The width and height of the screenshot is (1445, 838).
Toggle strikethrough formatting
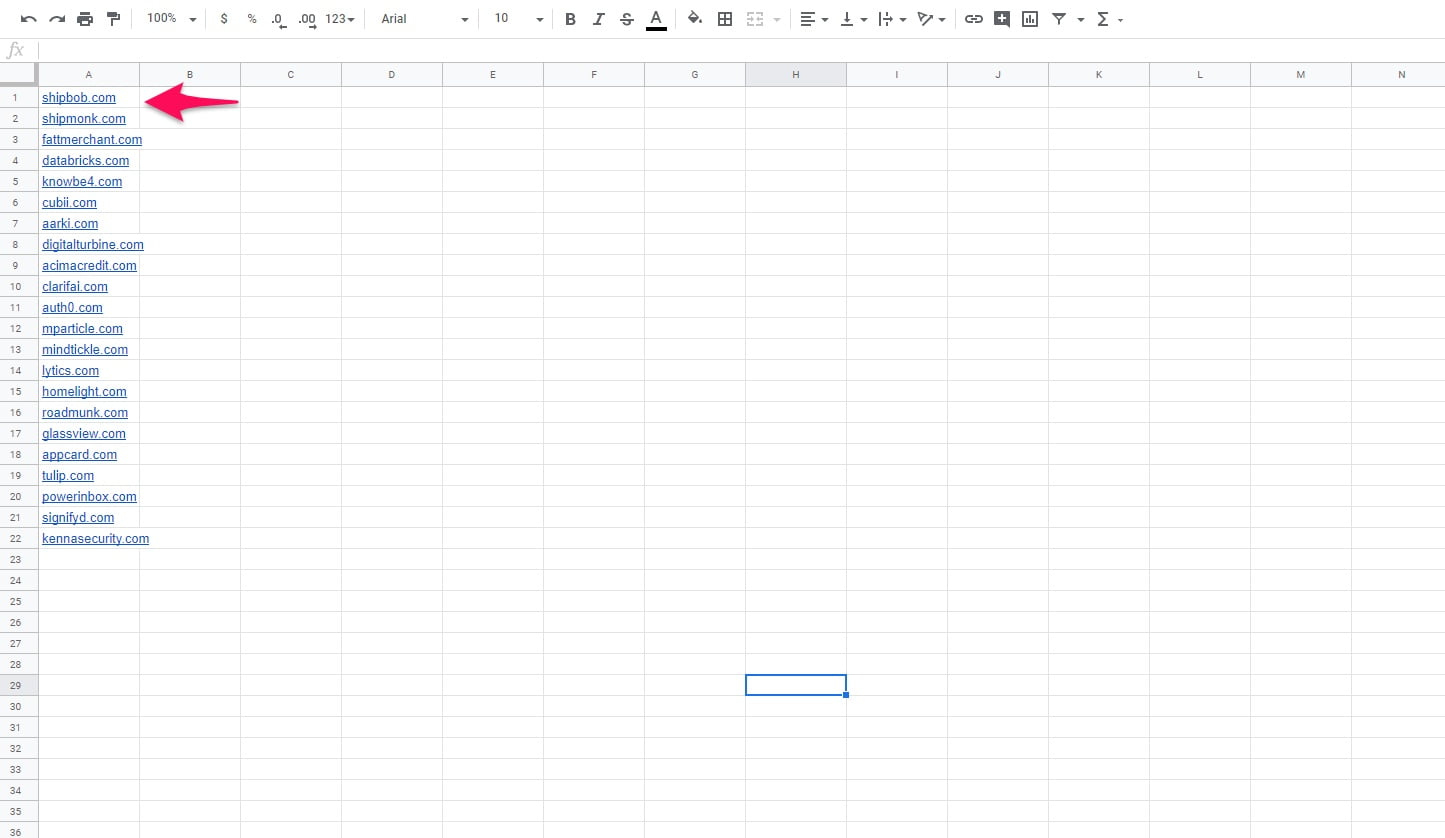click(x=626, y=19)
